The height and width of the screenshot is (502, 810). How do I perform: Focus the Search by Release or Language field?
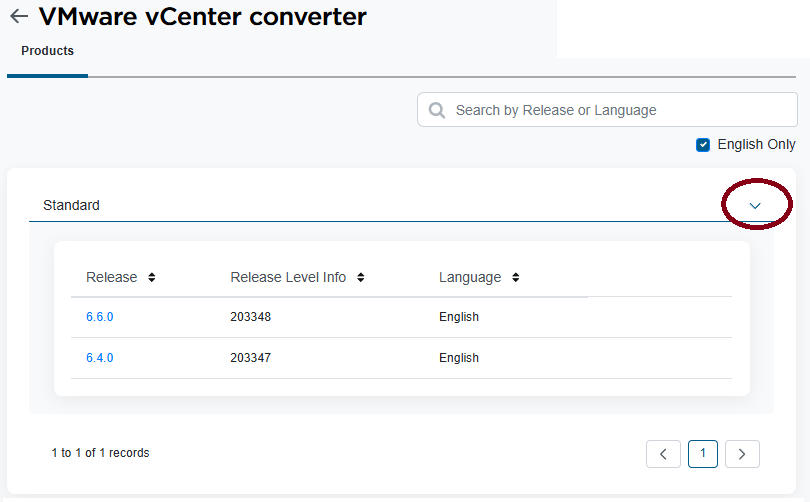click(608, 109)
